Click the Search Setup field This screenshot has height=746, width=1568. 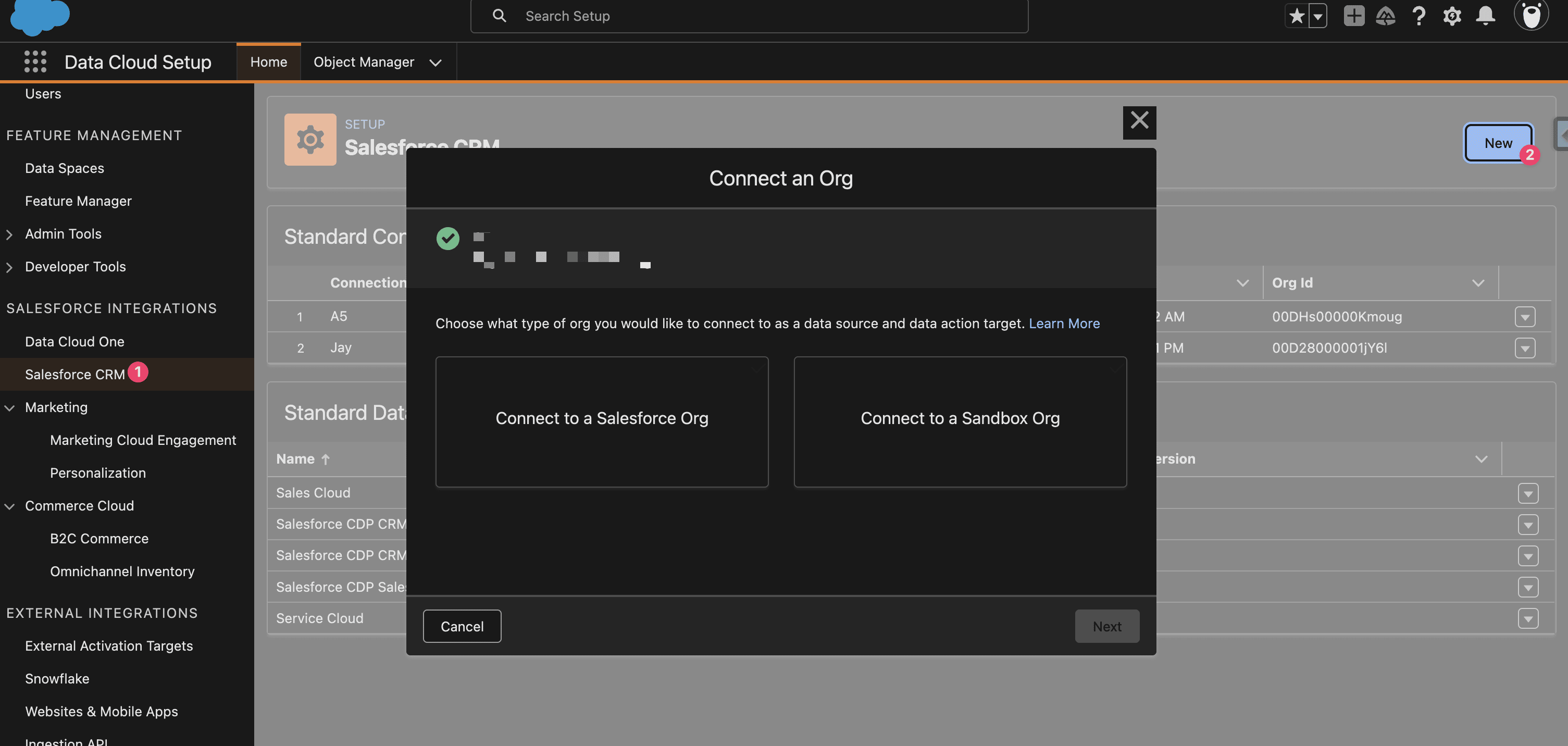(x=749, y=17)
